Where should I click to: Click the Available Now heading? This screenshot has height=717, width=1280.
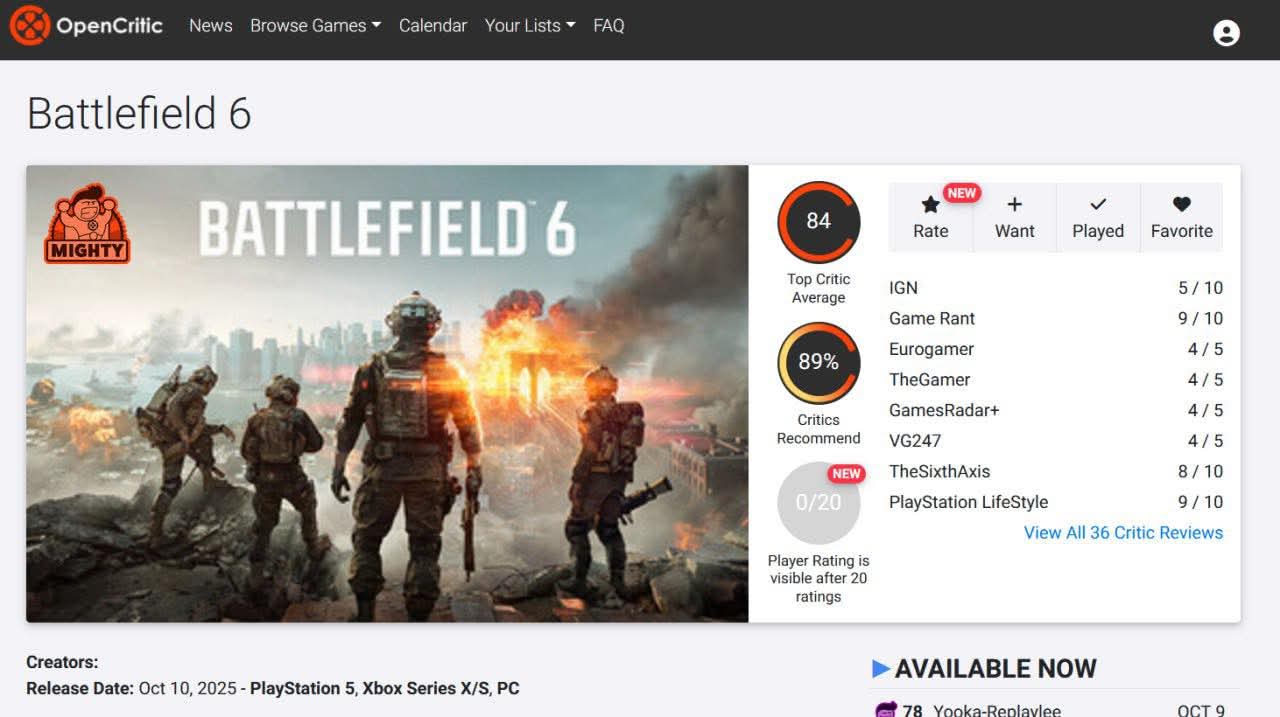click(x=996, y=669)
